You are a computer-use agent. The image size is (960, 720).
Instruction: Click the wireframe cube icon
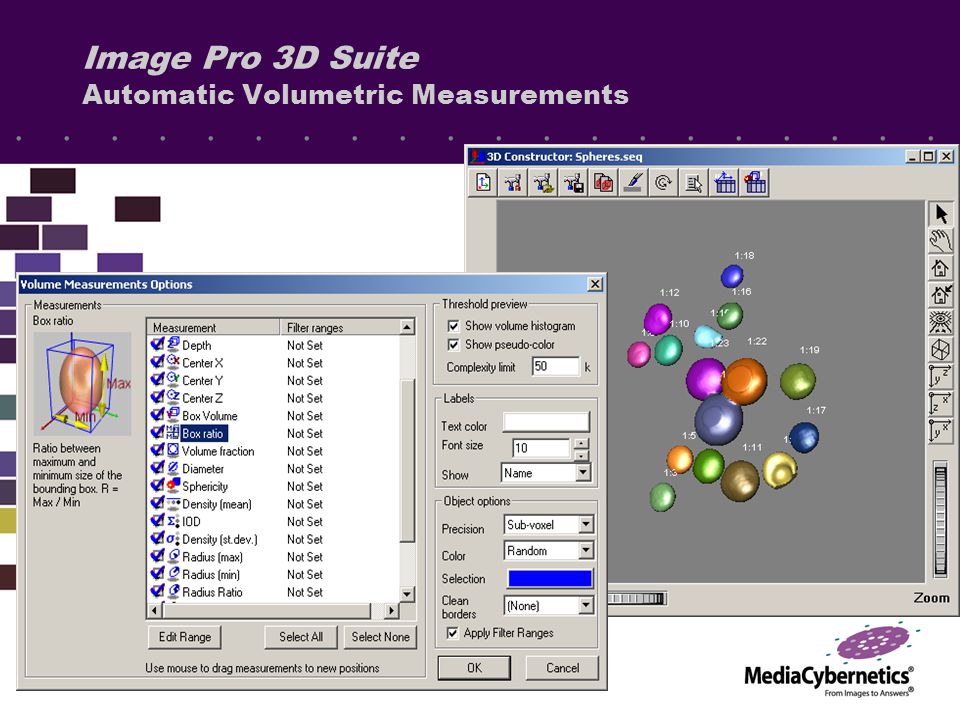(x=941, y=350)
